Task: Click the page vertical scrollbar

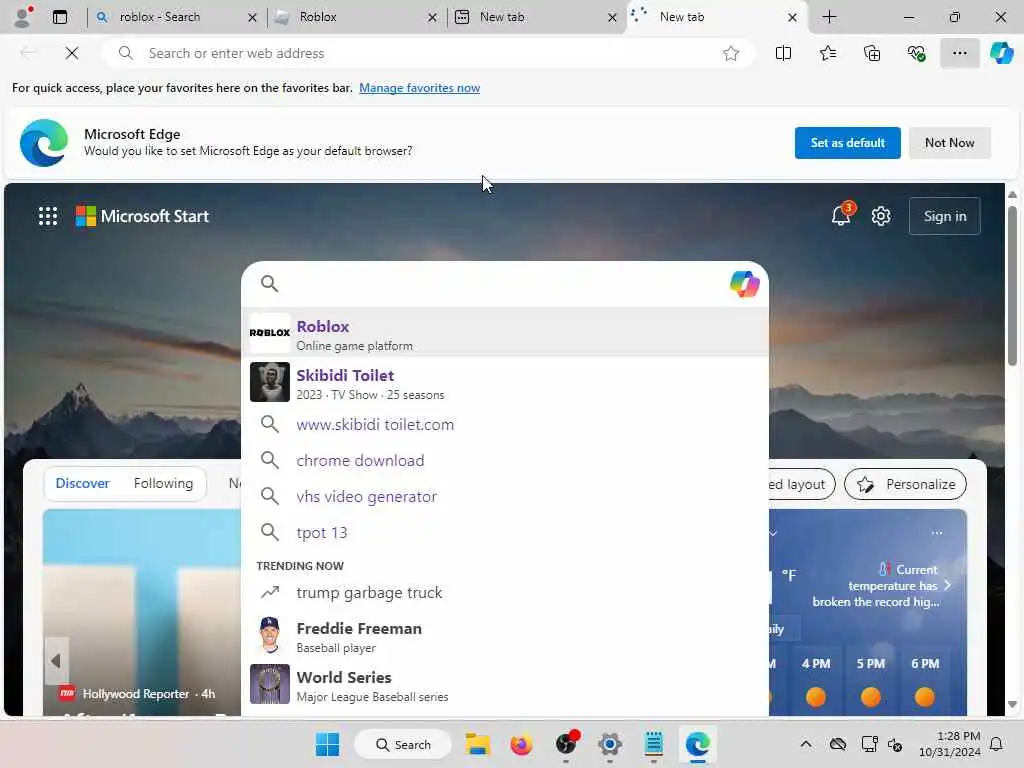Action: pos(1012,286)
